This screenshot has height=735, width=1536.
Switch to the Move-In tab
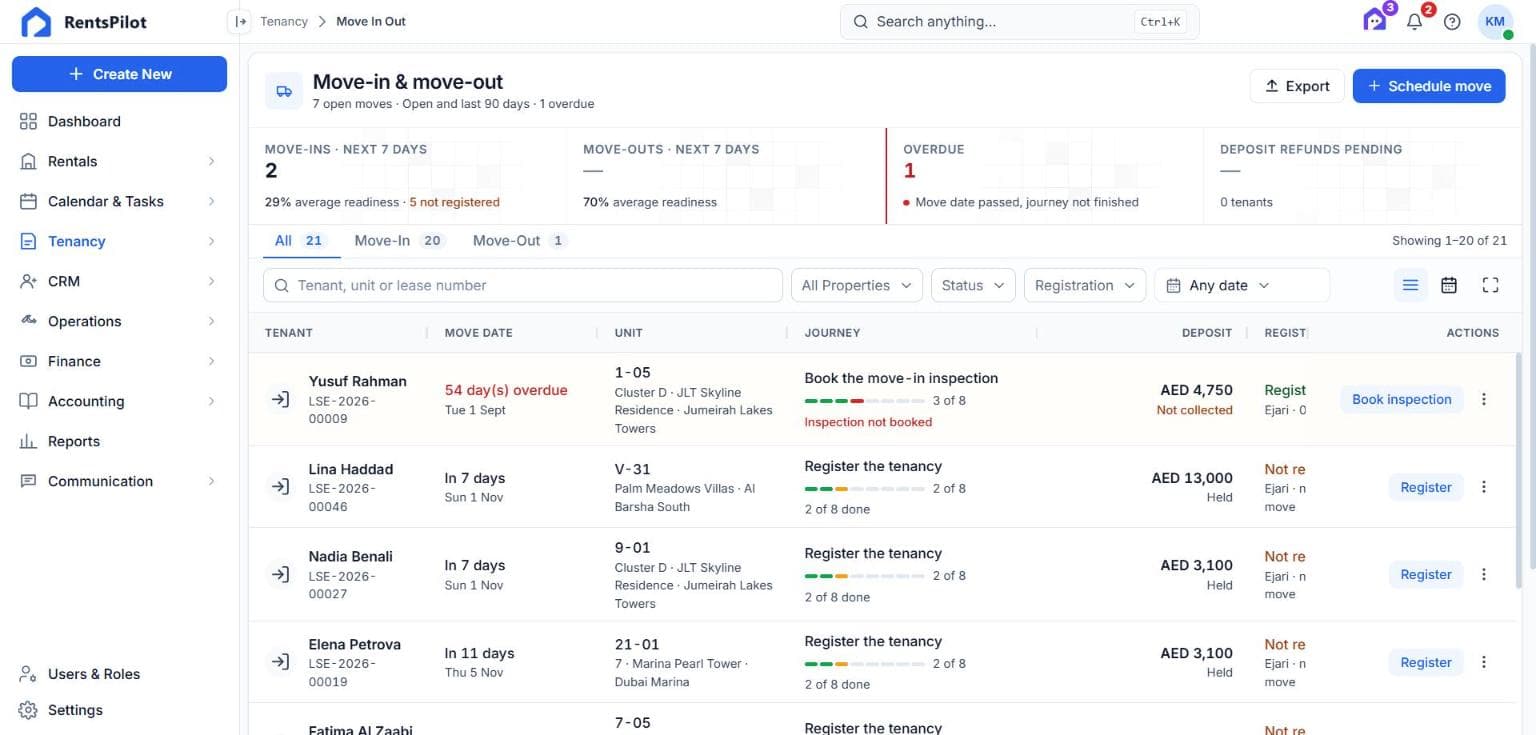click(x=399, y=241)
